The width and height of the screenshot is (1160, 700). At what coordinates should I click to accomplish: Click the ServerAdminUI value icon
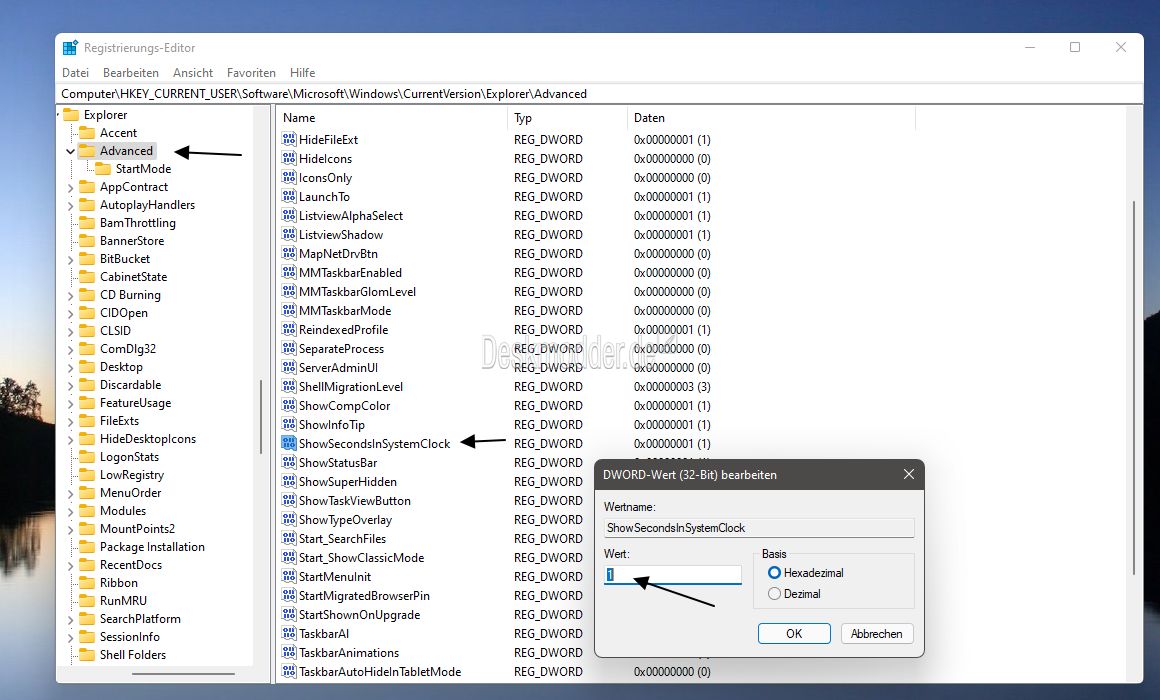[289, 367]
